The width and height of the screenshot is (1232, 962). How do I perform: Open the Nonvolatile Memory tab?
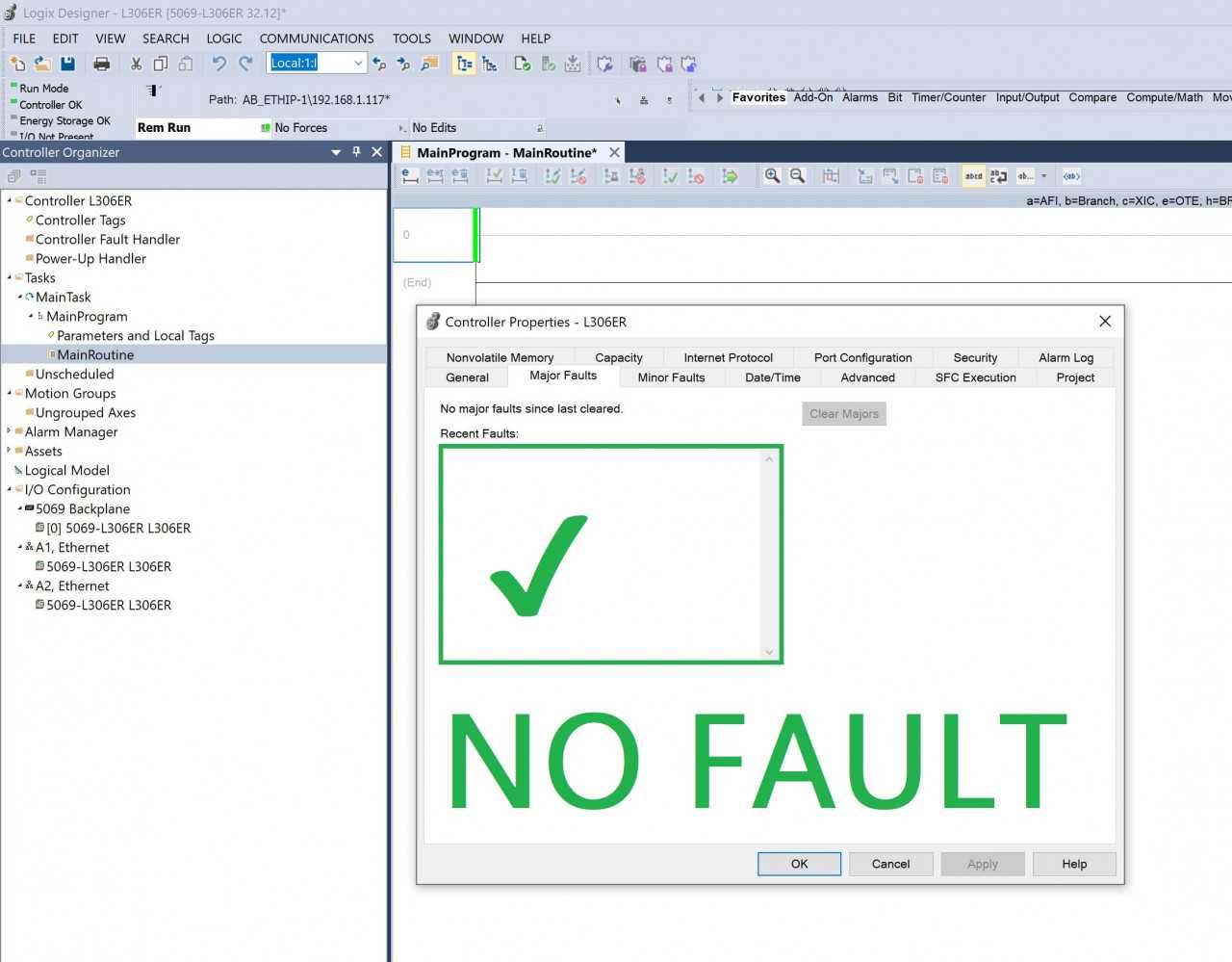click(x=500, y=357)
